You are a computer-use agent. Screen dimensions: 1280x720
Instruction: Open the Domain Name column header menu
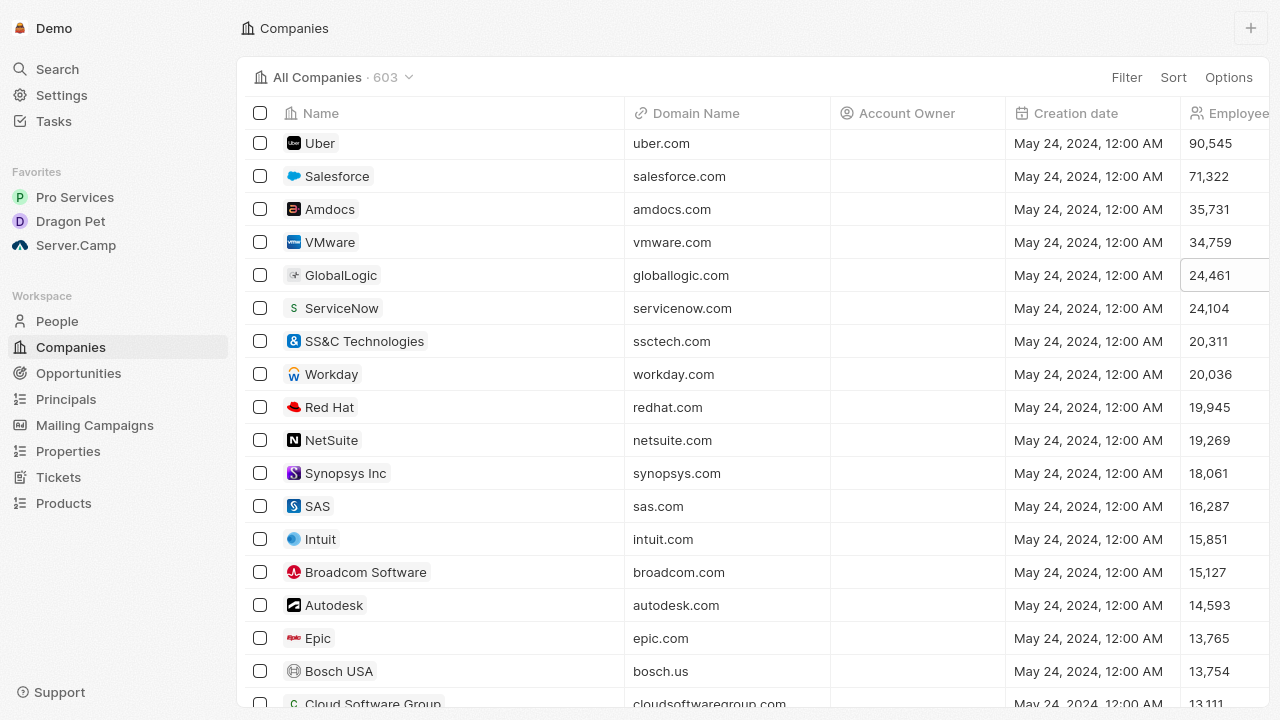click(x=727, y=113)
